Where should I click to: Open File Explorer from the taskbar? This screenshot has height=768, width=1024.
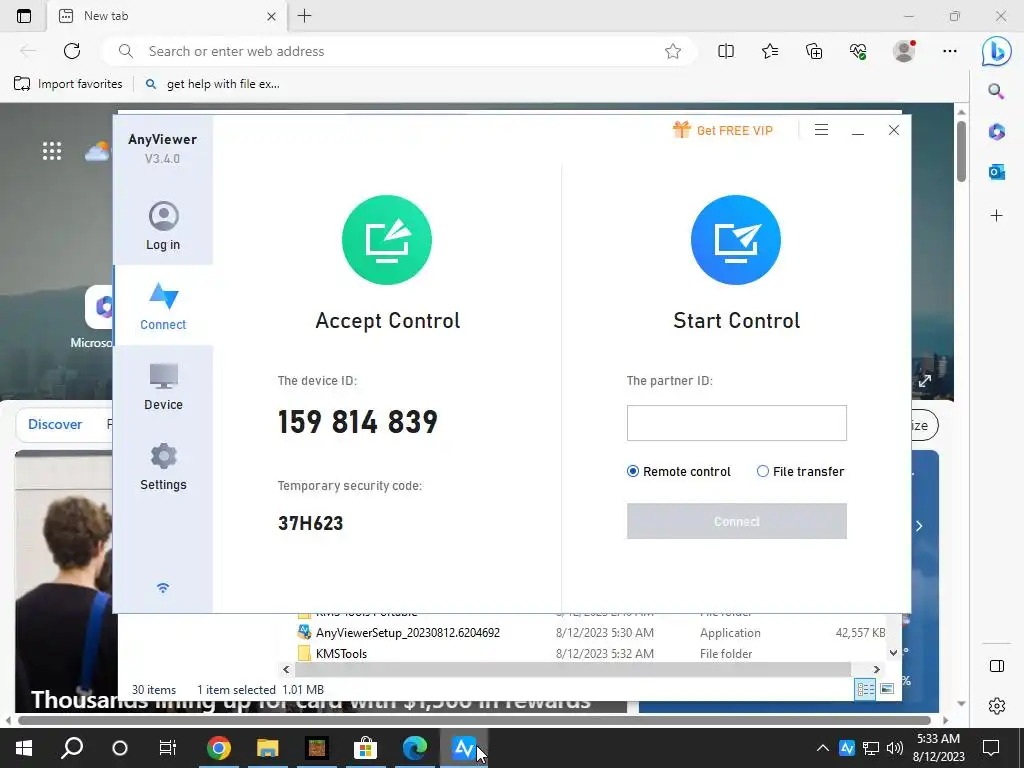click(268, 748)
